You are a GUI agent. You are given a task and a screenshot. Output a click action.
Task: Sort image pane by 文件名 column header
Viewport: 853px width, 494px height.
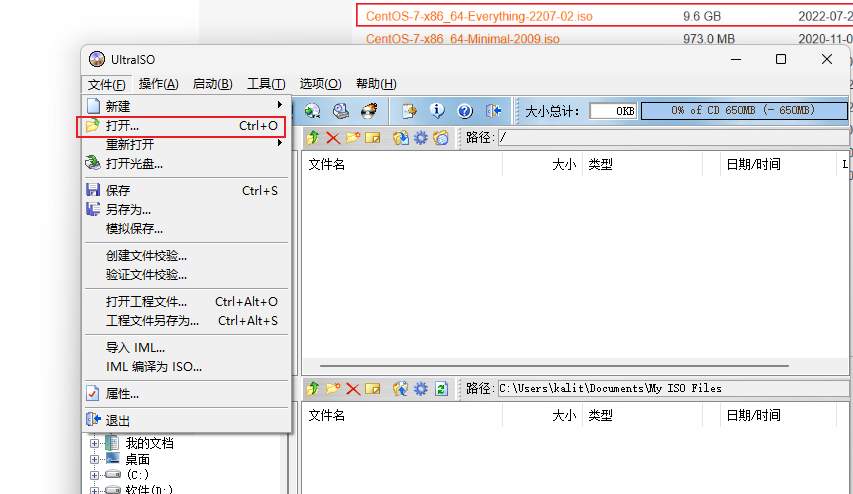pos(402,164)
